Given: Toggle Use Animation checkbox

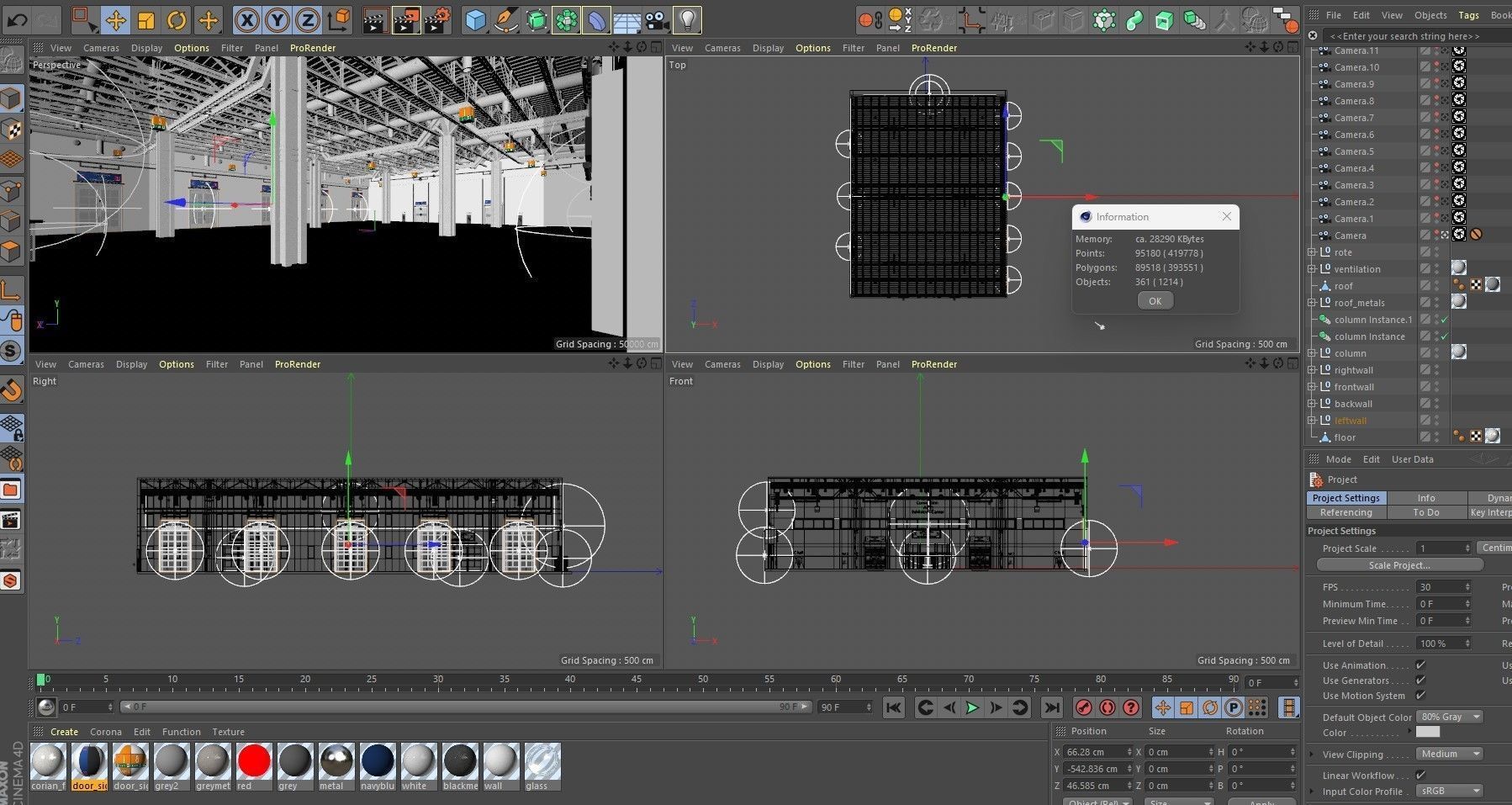Looking at the screenshot, I should pyautogui.click(x=1420, y=665).
